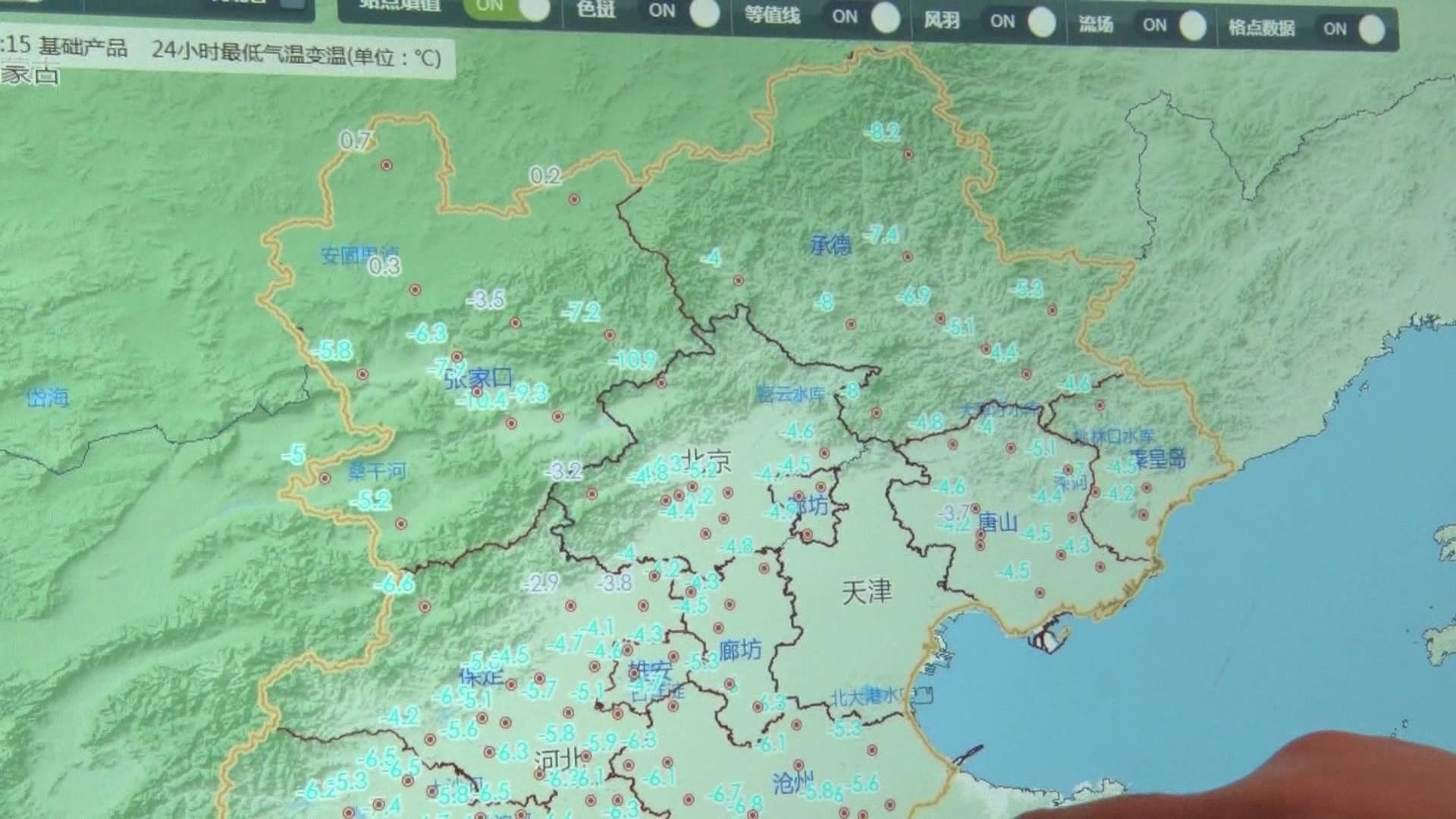The image size is (1456, 819).
Task: Toggle the 等值线 contour switch
Action: point(864,17)
